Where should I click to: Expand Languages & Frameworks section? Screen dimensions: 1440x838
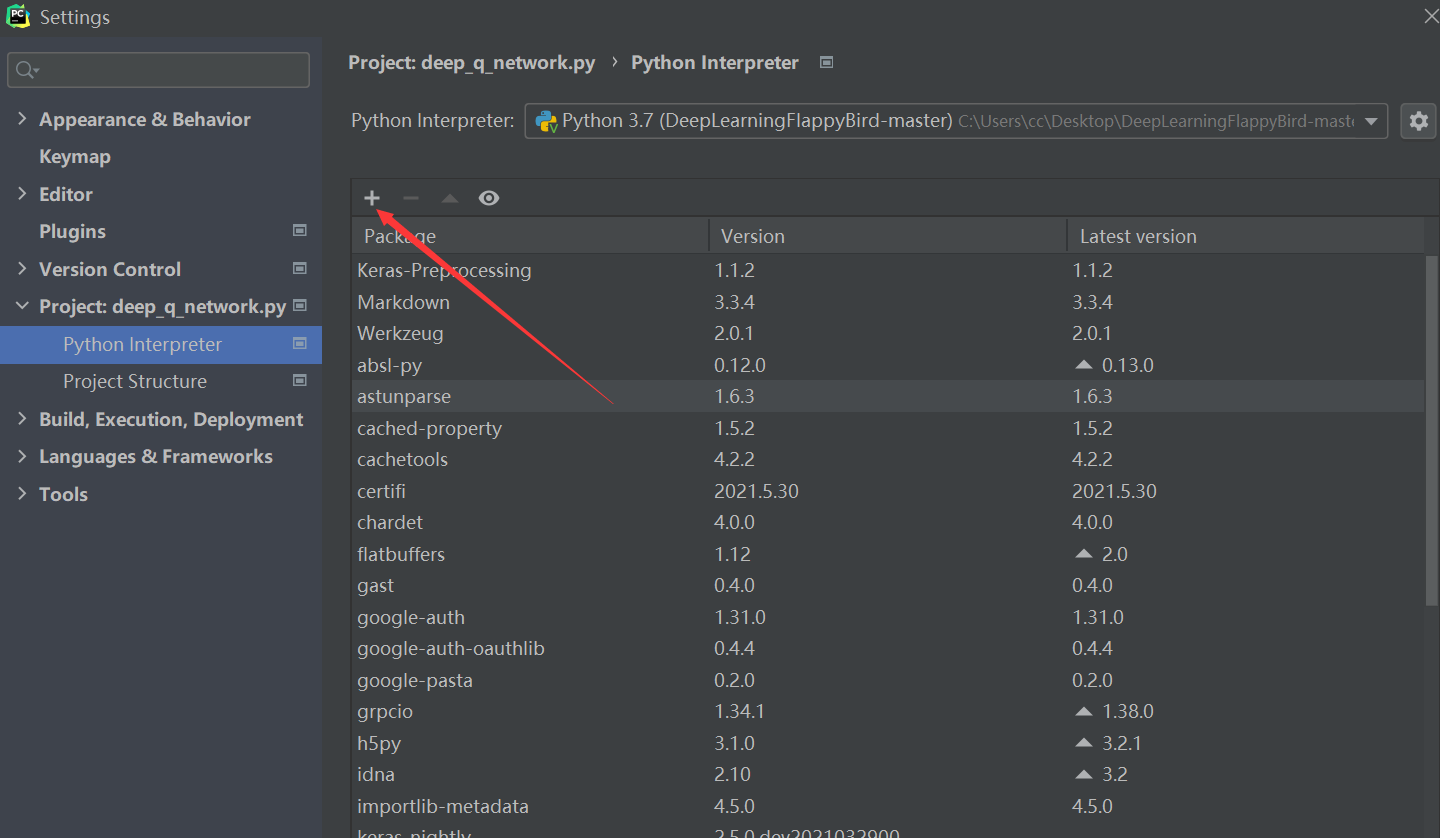[22, 456]
